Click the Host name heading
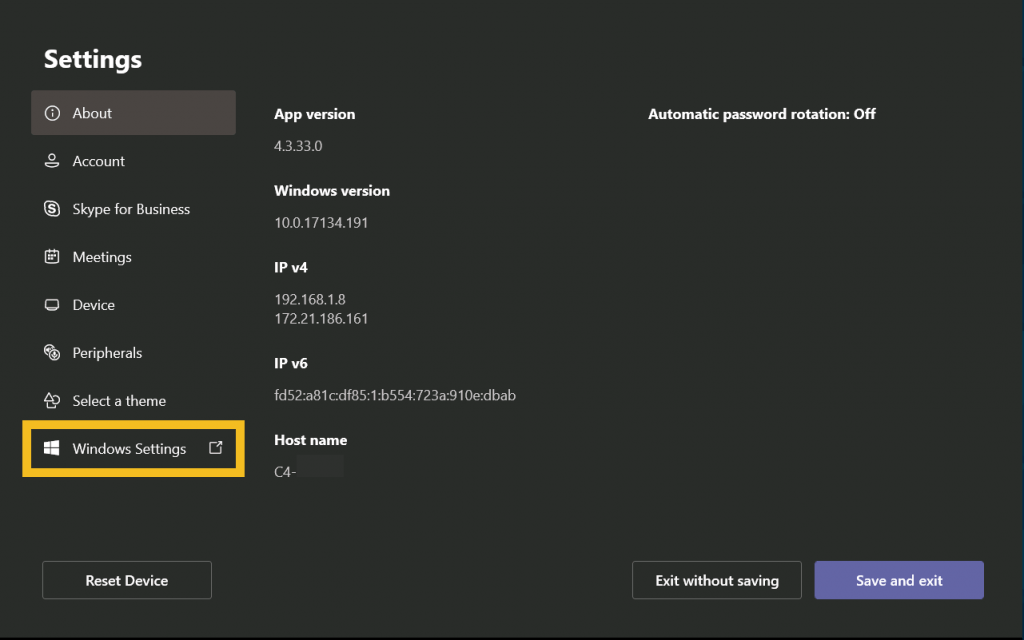This screenshot has height=640, width=1024. (310, 440)
